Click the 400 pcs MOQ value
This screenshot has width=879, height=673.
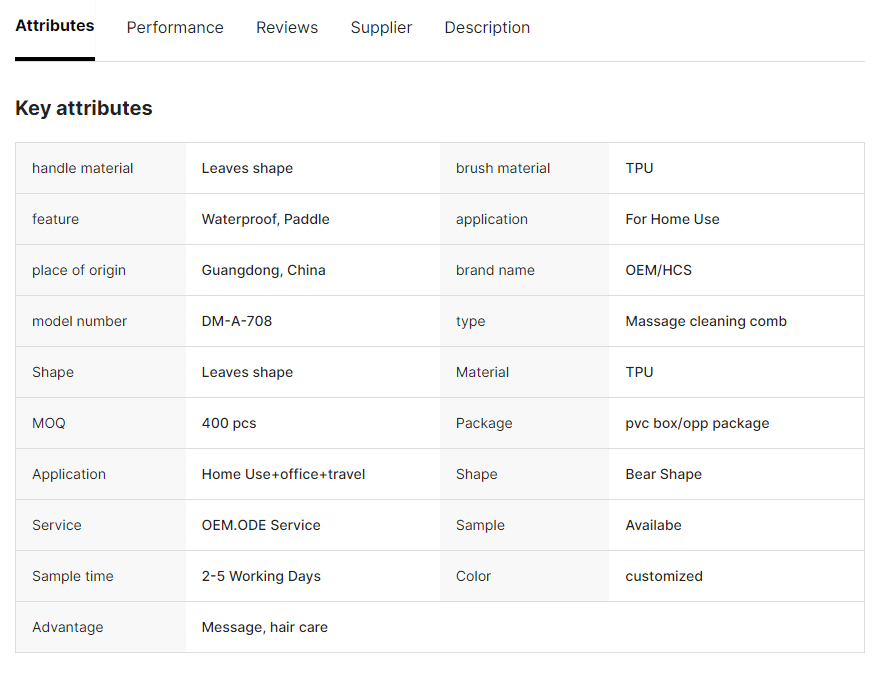coord(229,423)
